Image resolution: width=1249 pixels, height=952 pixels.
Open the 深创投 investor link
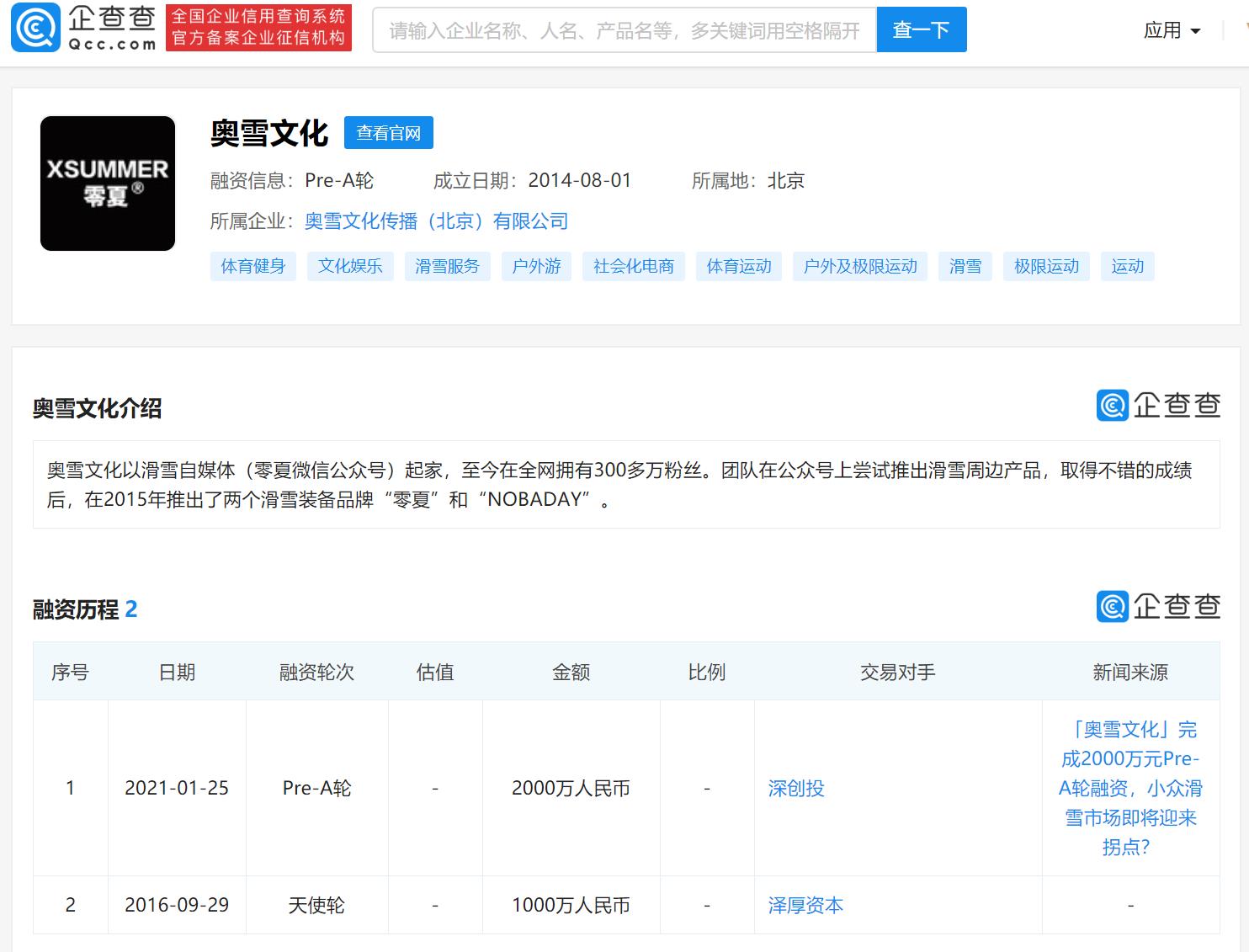796,789
